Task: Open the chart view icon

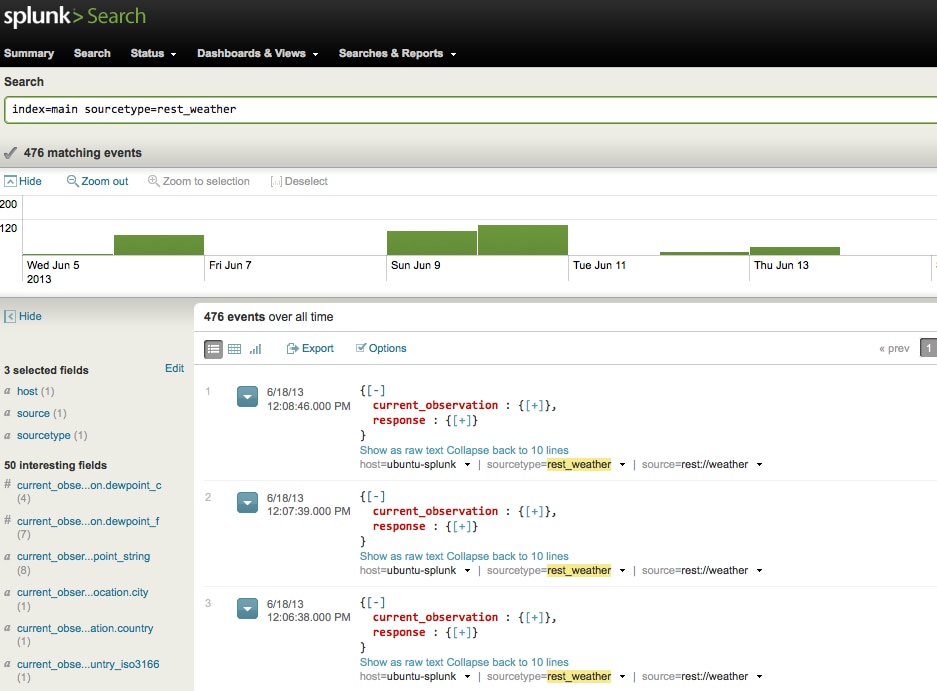Action: pos(255,348)
